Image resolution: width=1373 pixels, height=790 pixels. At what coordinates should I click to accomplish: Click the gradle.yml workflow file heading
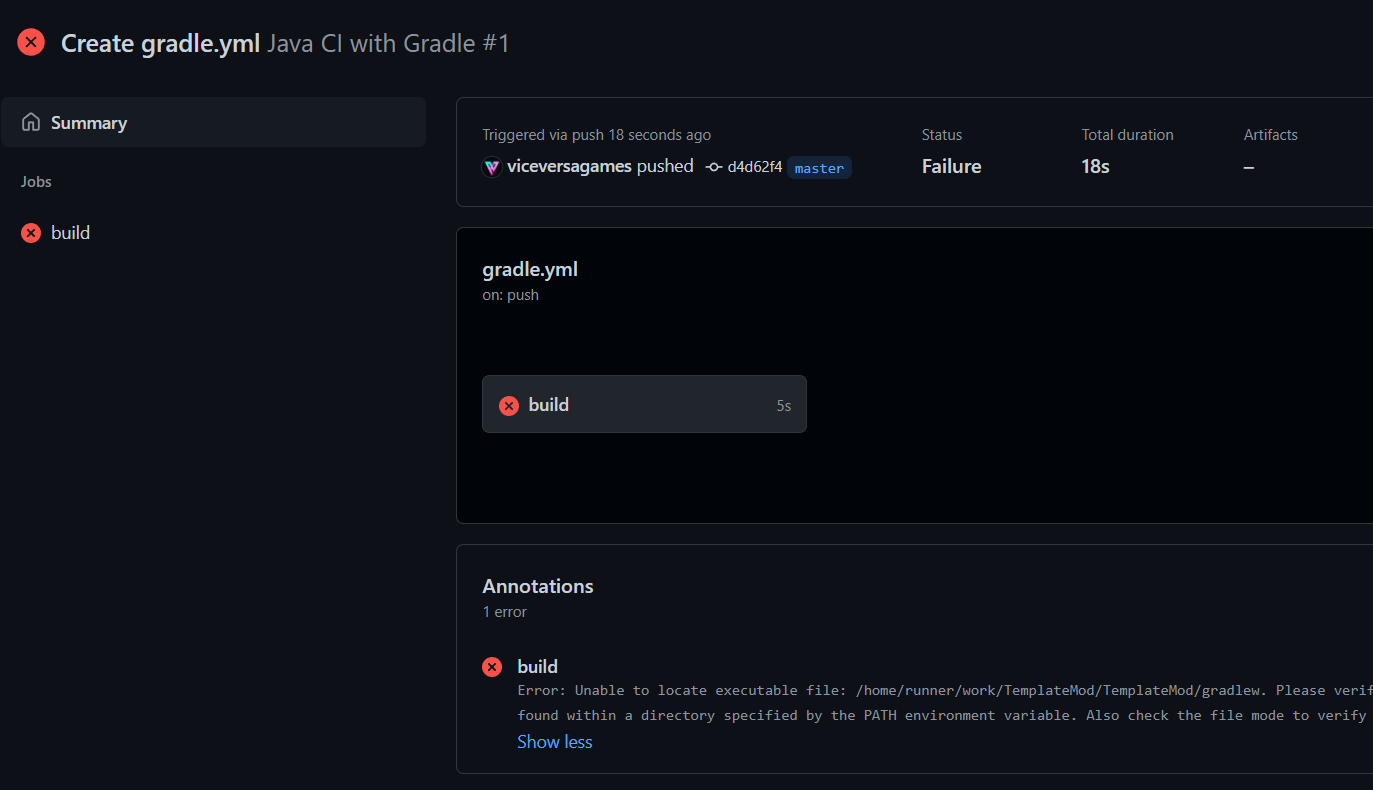coord(530,269)
